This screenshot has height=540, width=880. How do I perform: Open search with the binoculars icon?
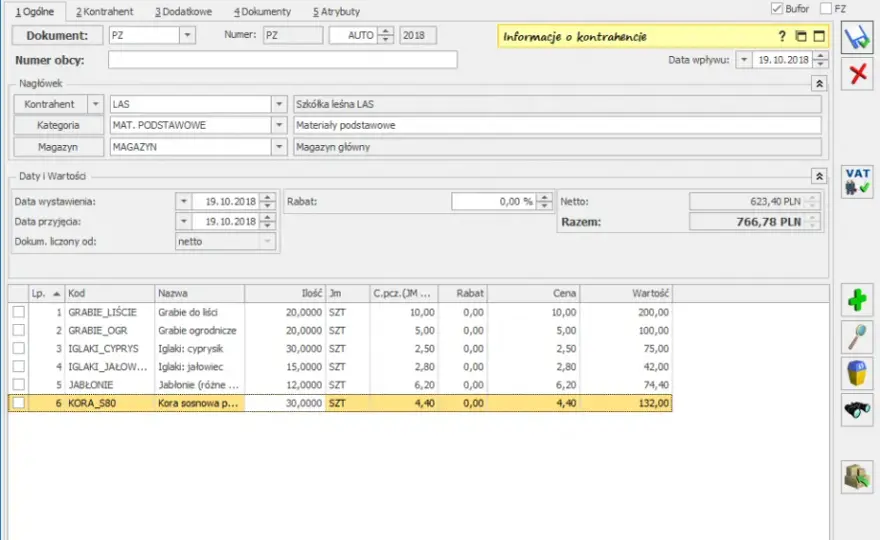point(857,410)
